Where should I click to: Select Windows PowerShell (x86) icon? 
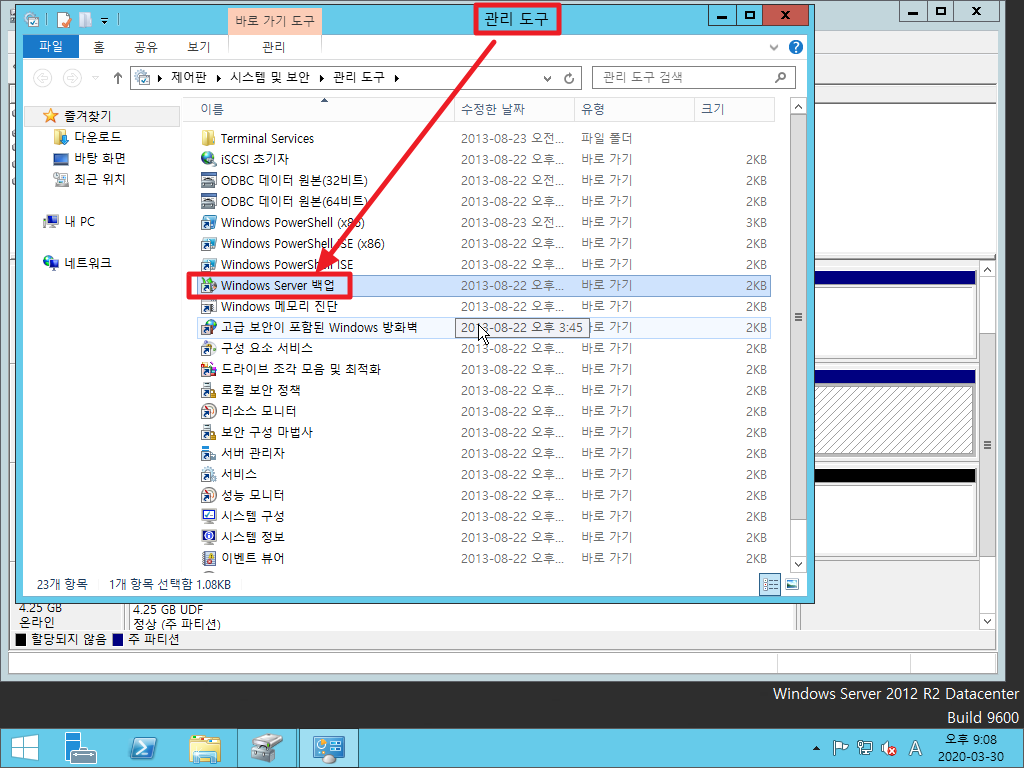(x=208, y=222)
